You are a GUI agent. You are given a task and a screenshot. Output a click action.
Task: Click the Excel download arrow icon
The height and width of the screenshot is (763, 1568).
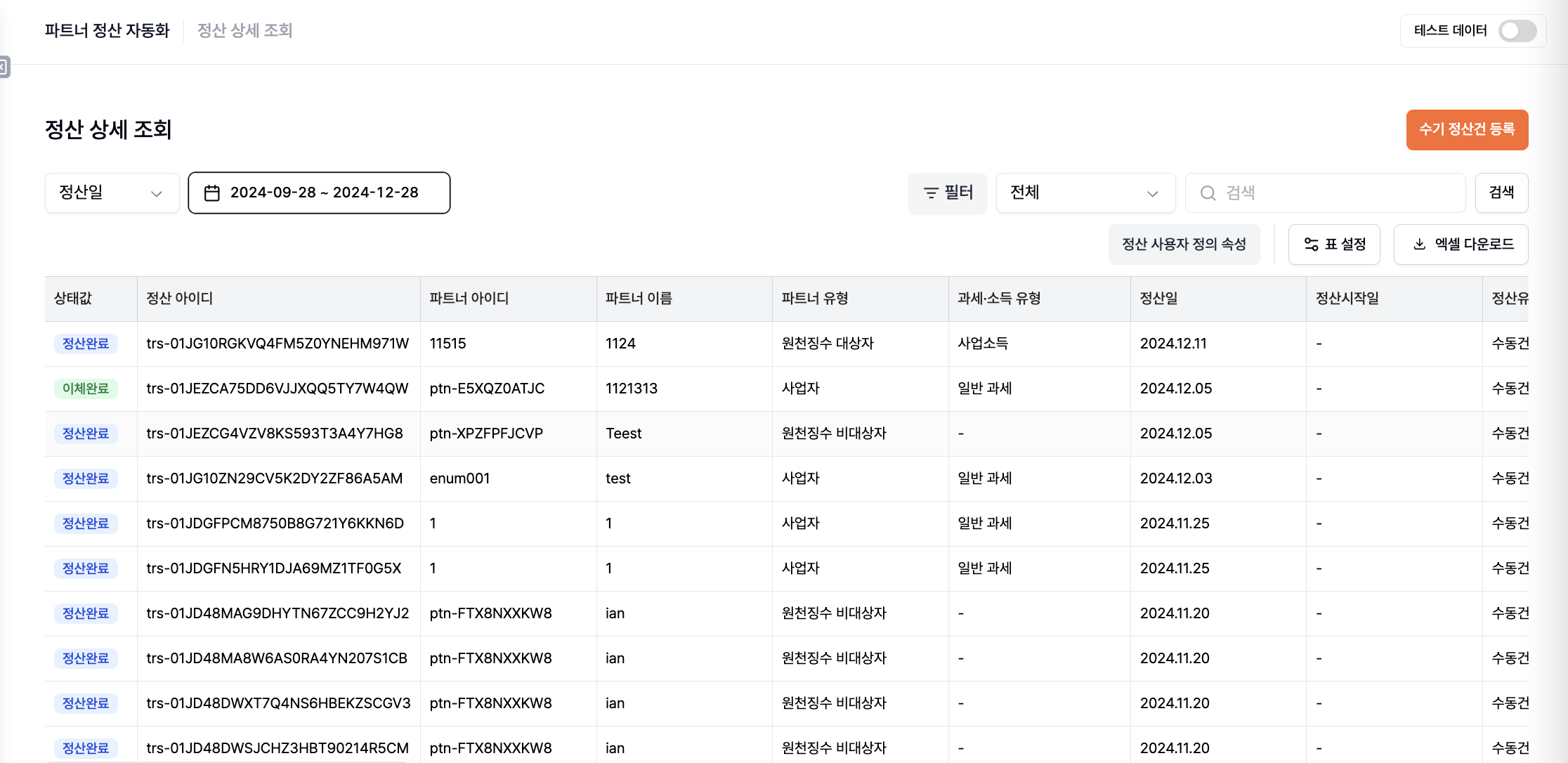tap(1419, 244)
